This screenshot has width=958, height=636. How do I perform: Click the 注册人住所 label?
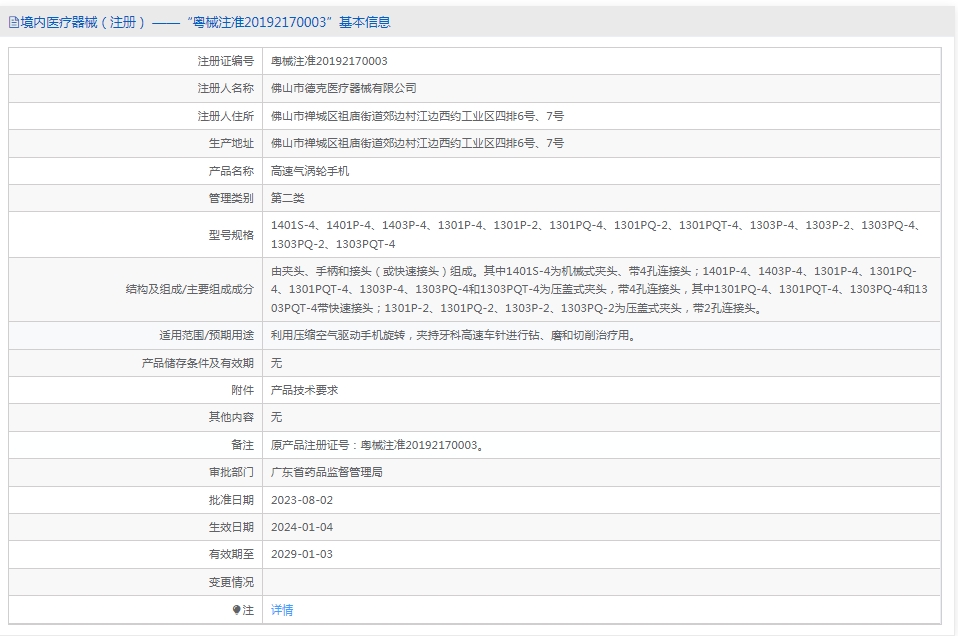pos(225,116)
